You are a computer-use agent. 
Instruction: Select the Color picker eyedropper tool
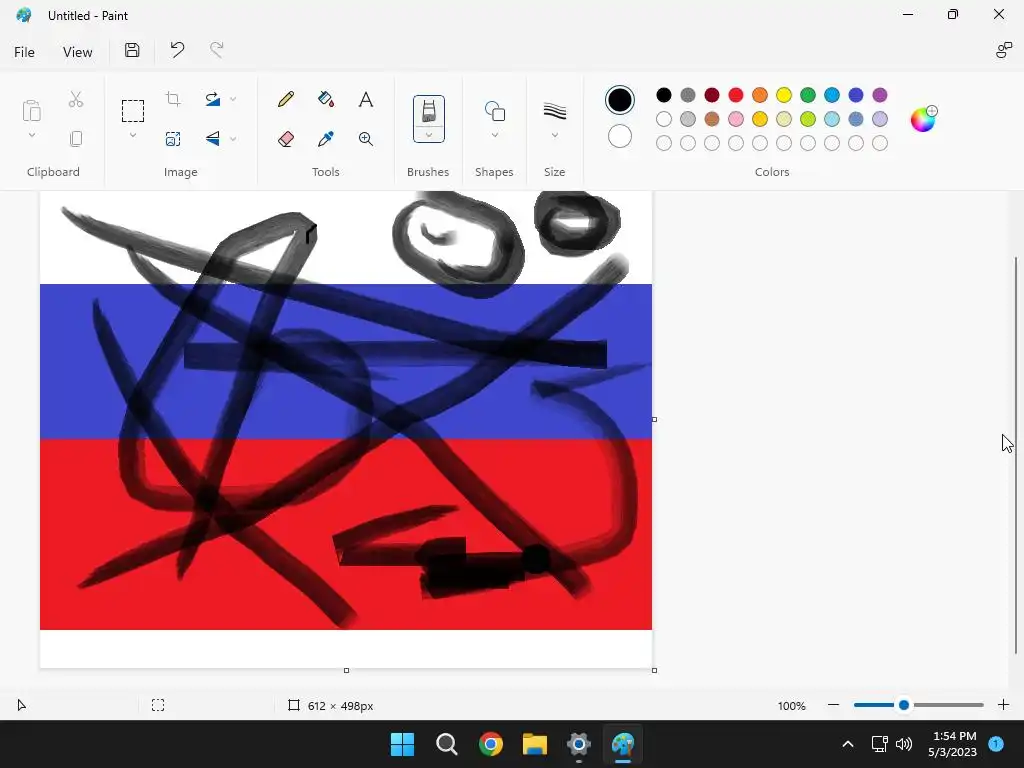pos(326,138)
